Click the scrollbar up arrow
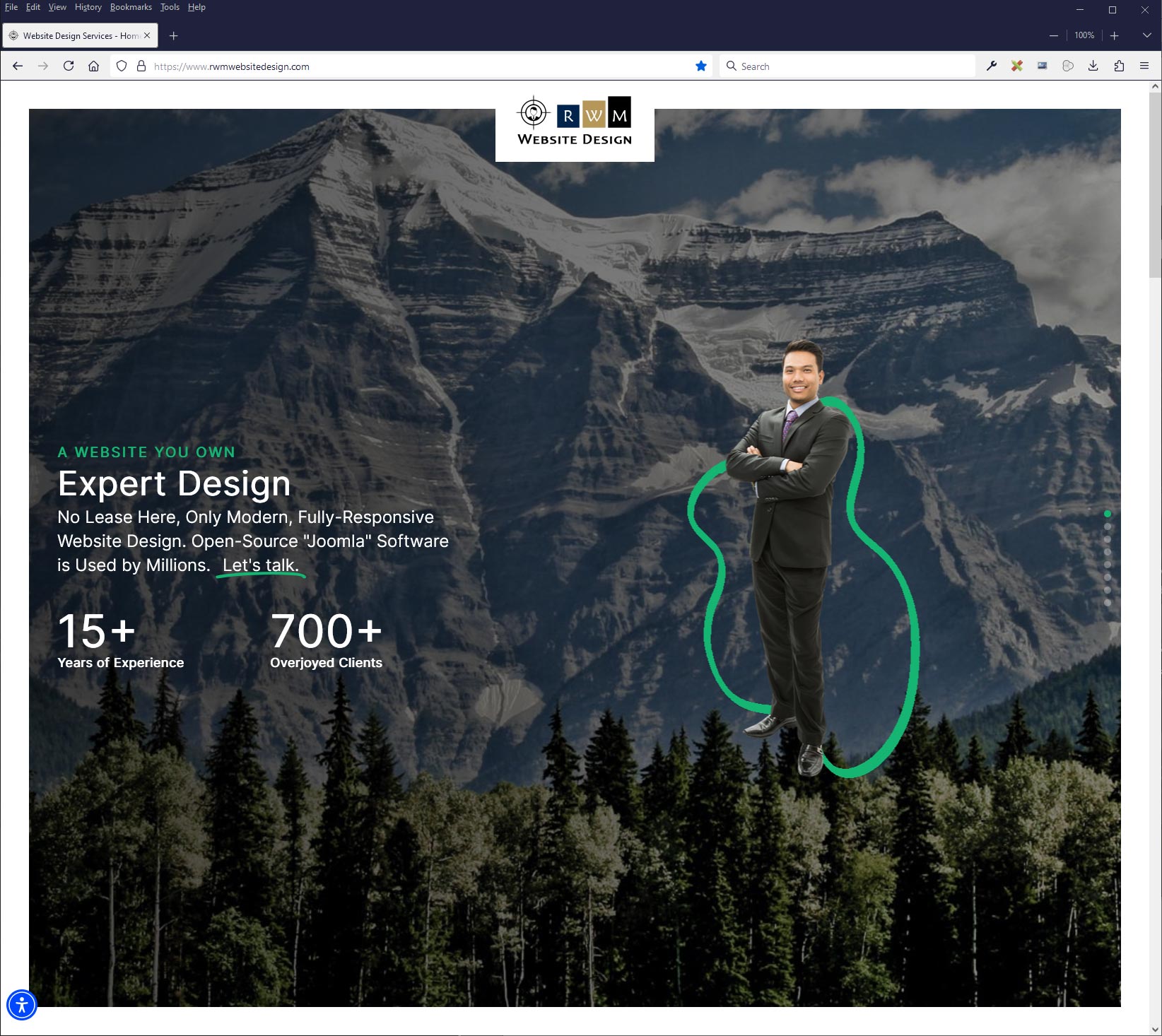The image size is (1162, 1036). (x=1155, y=86)
